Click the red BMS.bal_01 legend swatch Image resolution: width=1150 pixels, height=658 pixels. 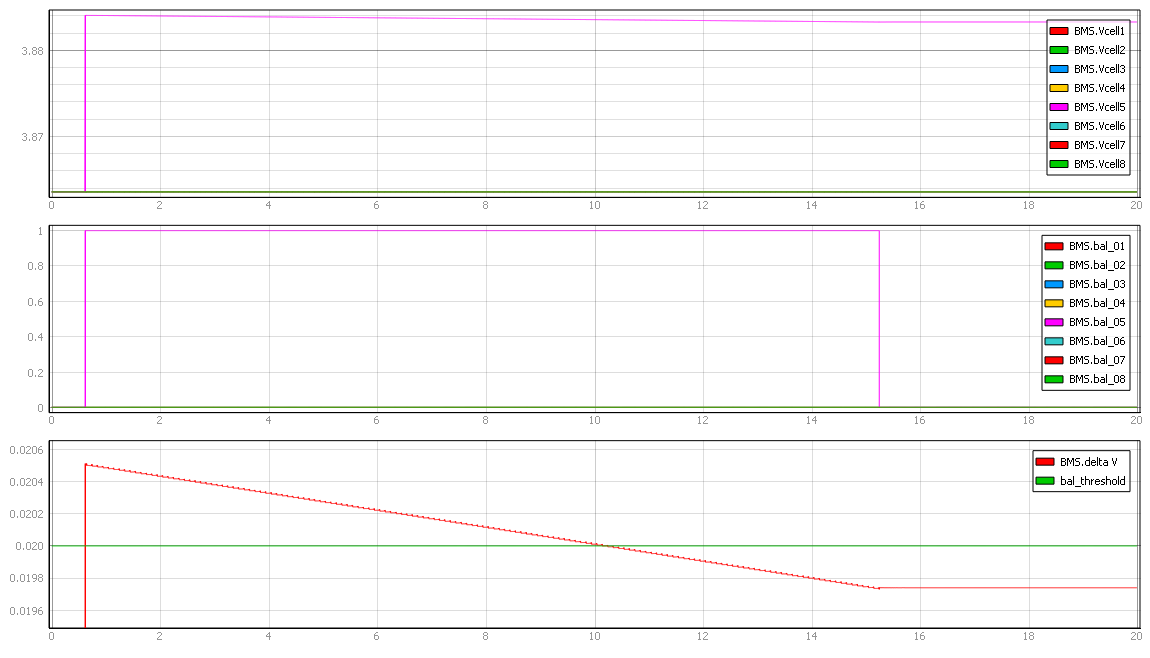click(1054, 246)
